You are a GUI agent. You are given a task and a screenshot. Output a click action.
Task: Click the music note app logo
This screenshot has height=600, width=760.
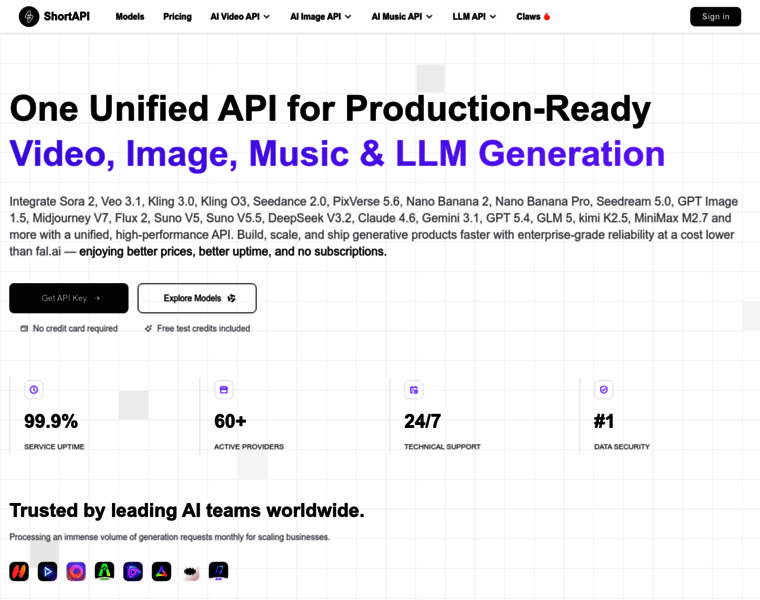tap(219, 571)
